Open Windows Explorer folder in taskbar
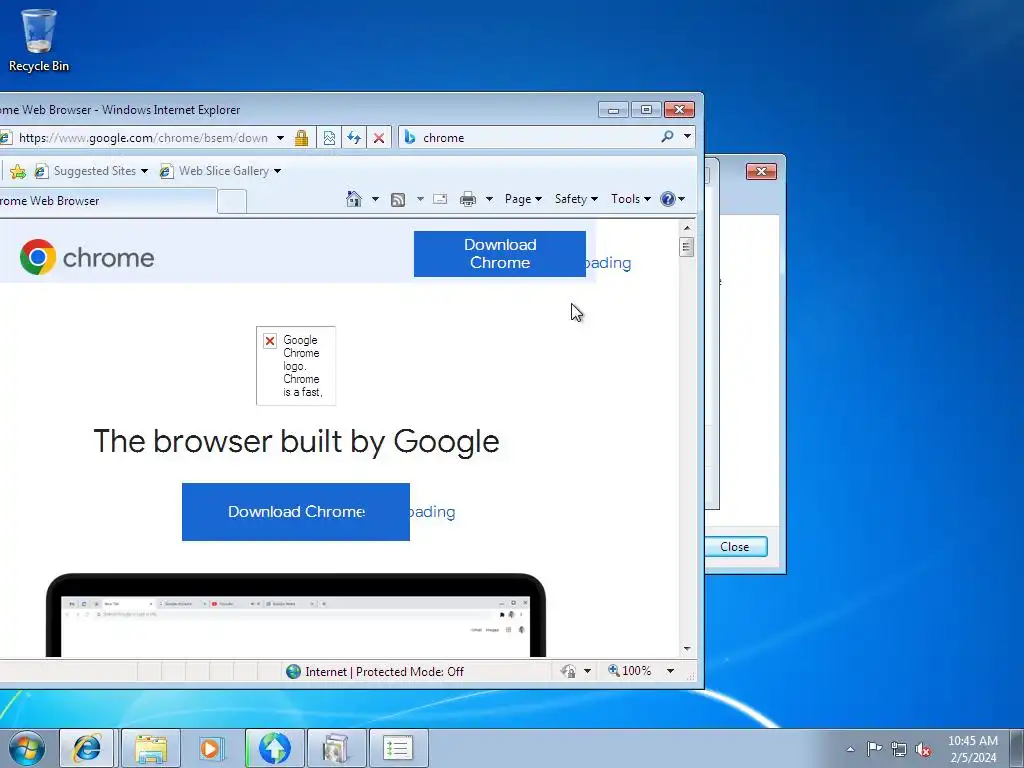1024x768 pixels. tap(151, 748)
